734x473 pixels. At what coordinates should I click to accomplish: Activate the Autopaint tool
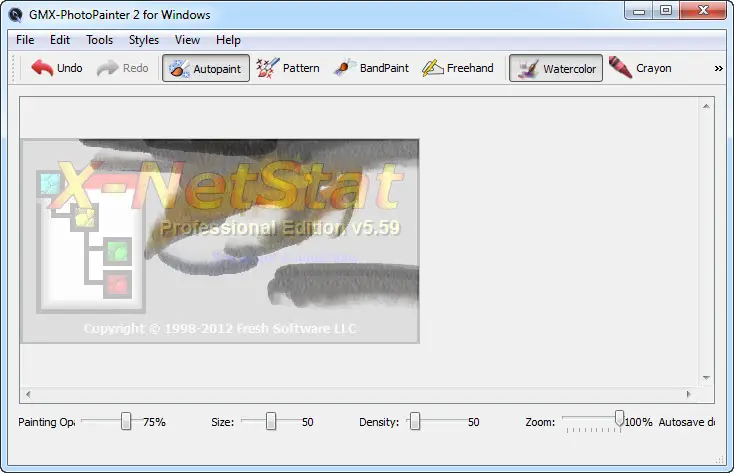pos(206,68)
